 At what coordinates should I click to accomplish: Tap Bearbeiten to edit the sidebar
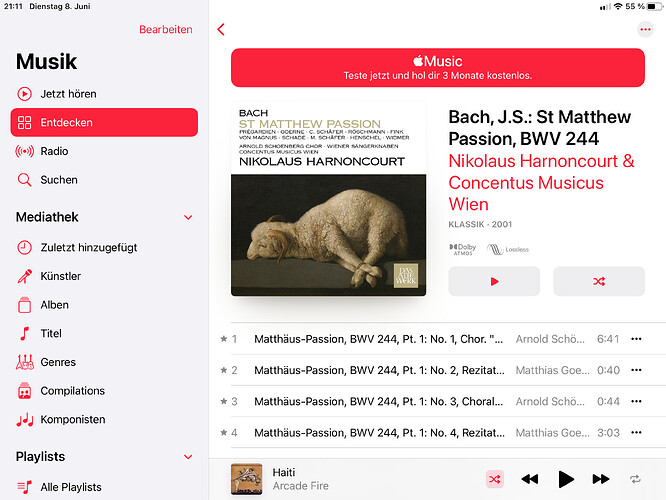165,30
